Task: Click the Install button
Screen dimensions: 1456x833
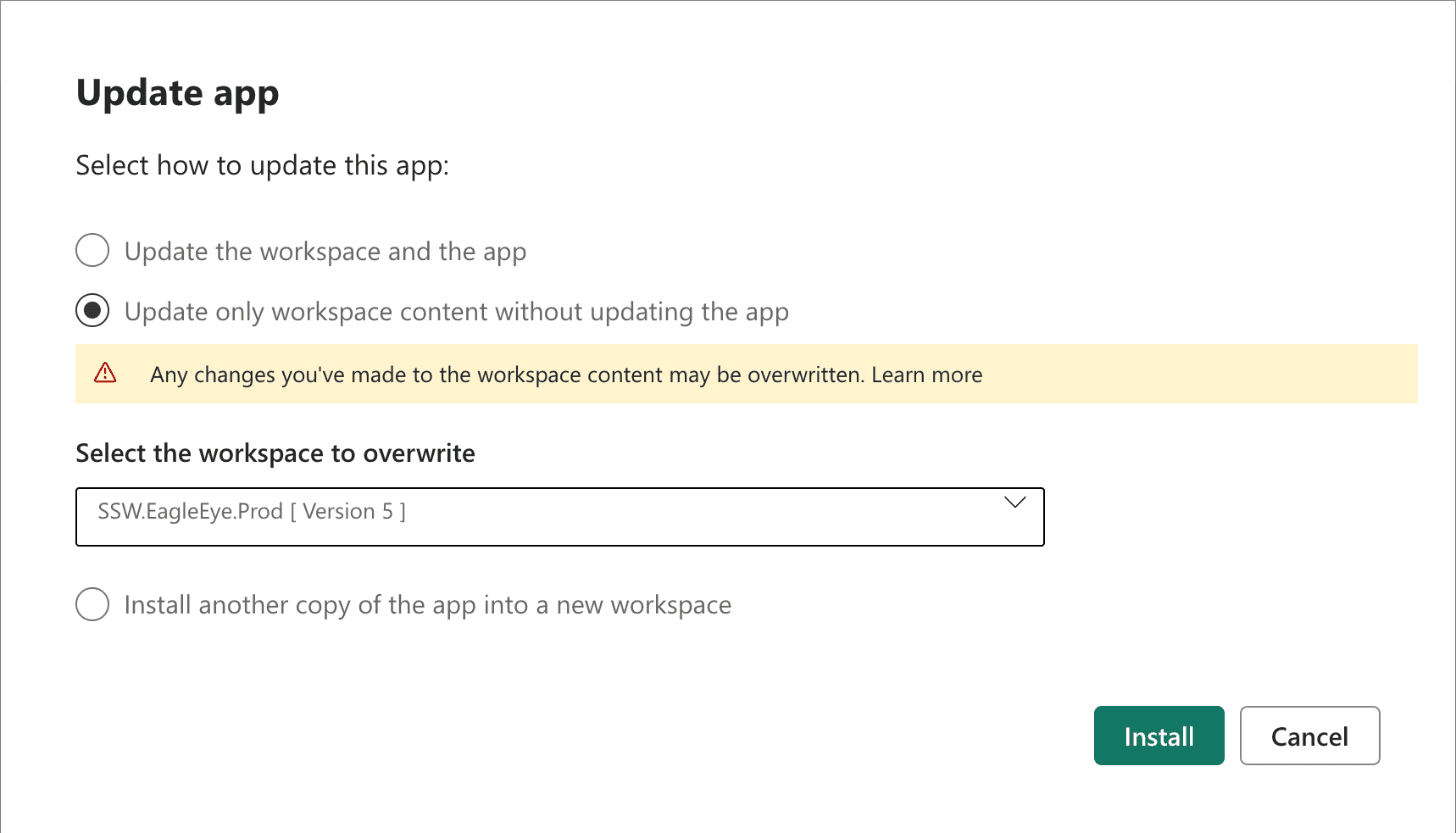Action: [x=1159, y=736]
